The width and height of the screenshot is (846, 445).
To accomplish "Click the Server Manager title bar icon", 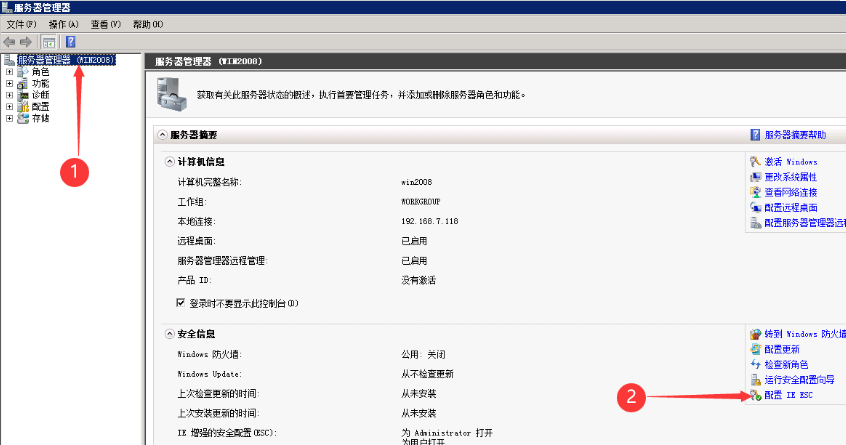I will (6, 7).
